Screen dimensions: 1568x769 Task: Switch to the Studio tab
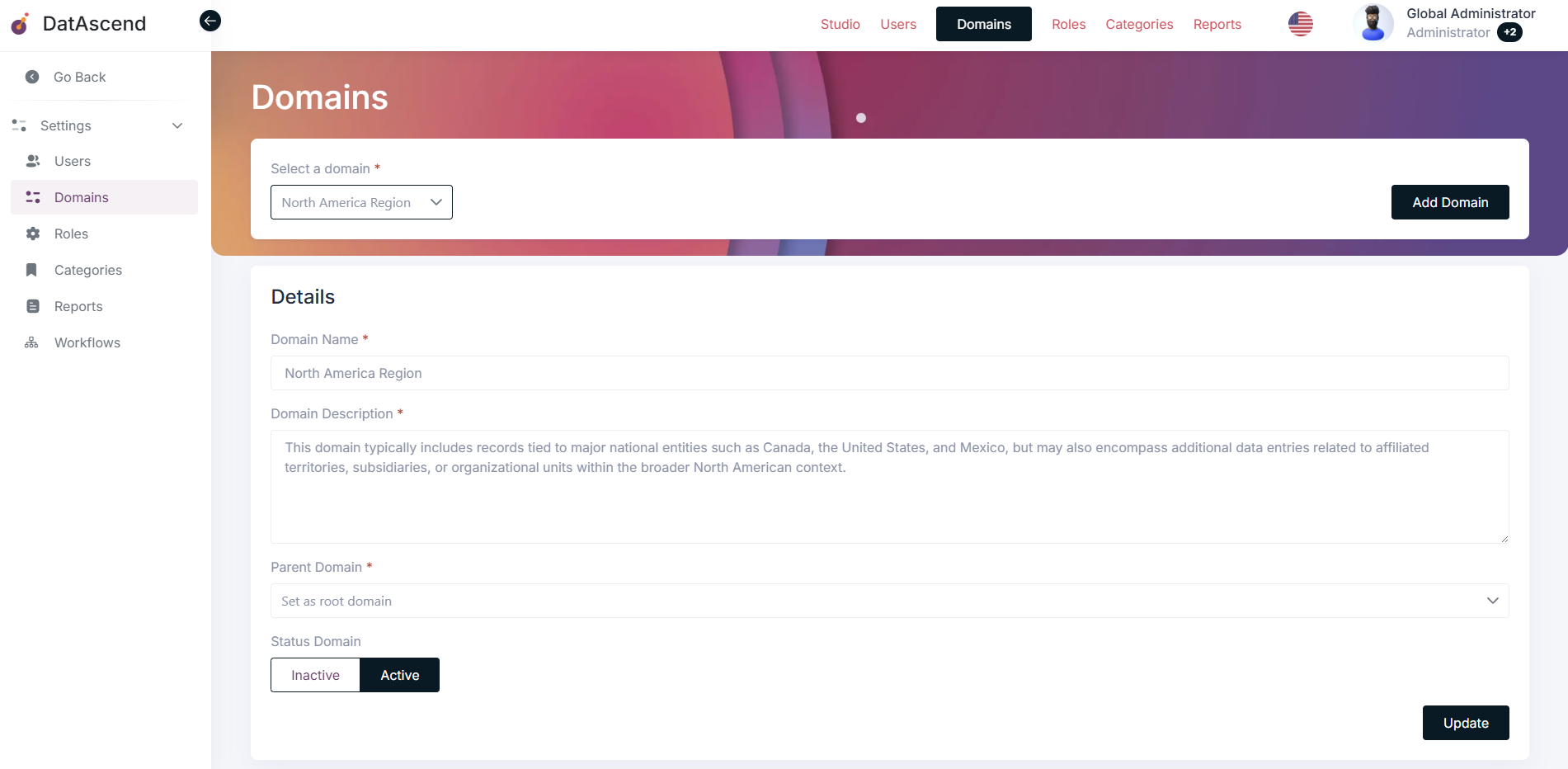pos(840,24)
